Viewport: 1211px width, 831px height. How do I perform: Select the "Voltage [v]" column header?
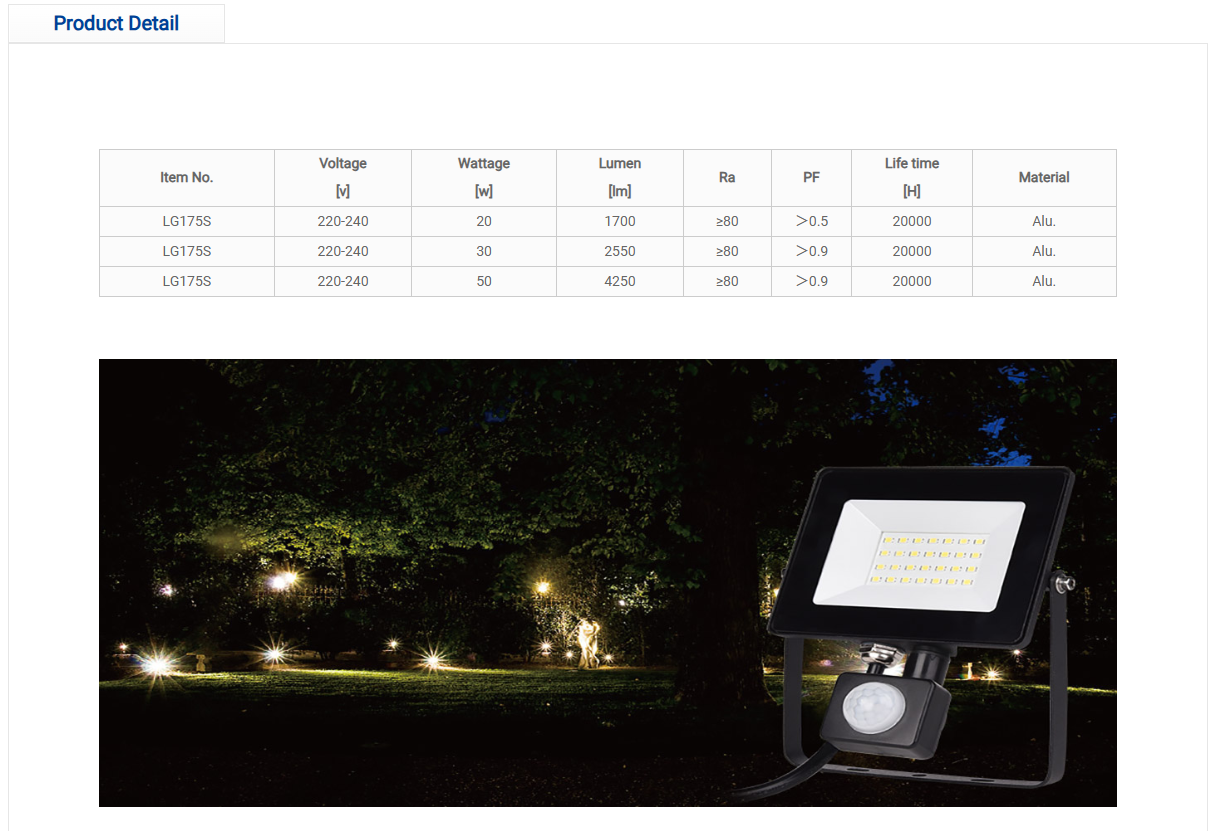coord(343,178)
